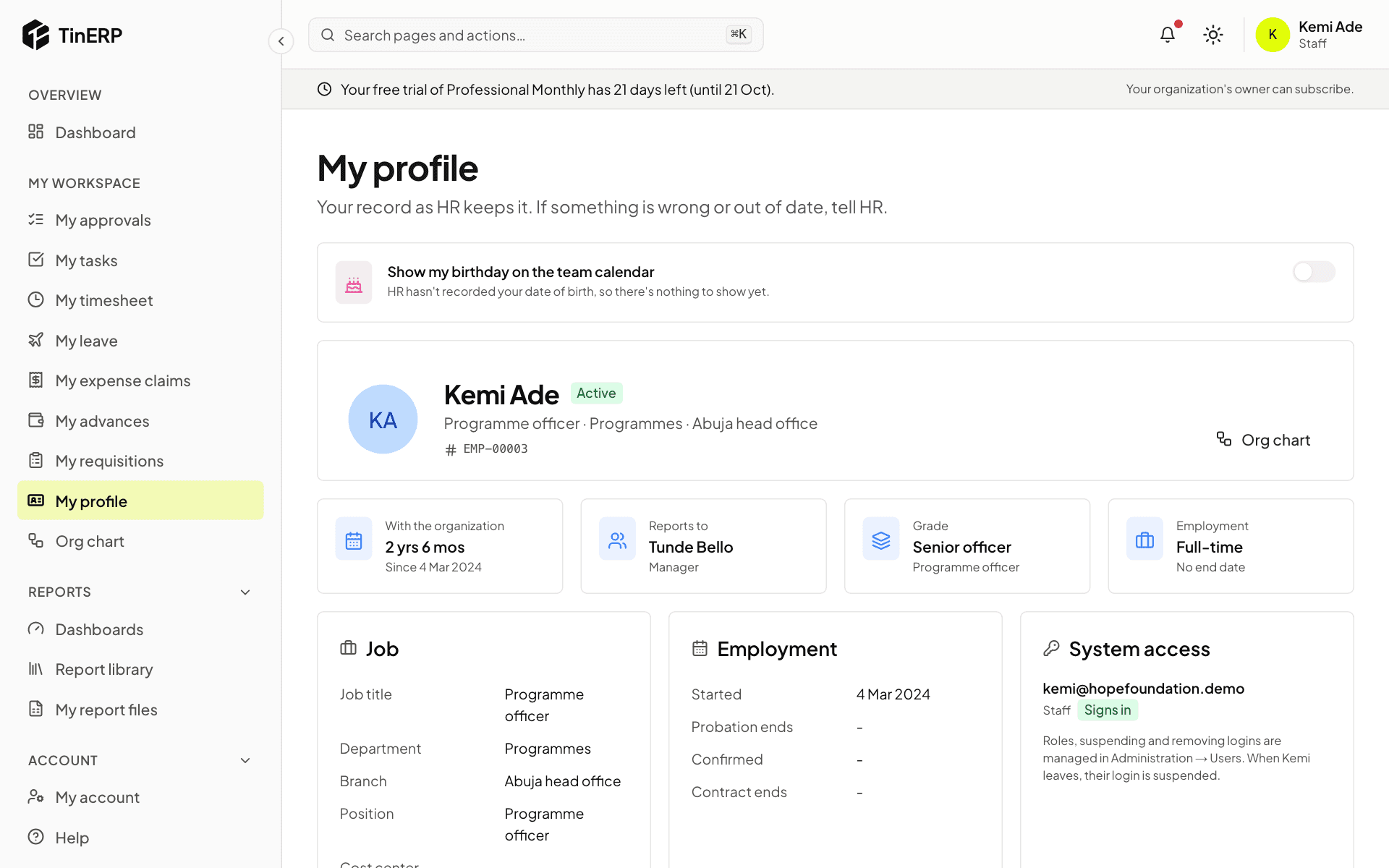
Task: Click the My timesheet clock icon
Action: [36, 299]
